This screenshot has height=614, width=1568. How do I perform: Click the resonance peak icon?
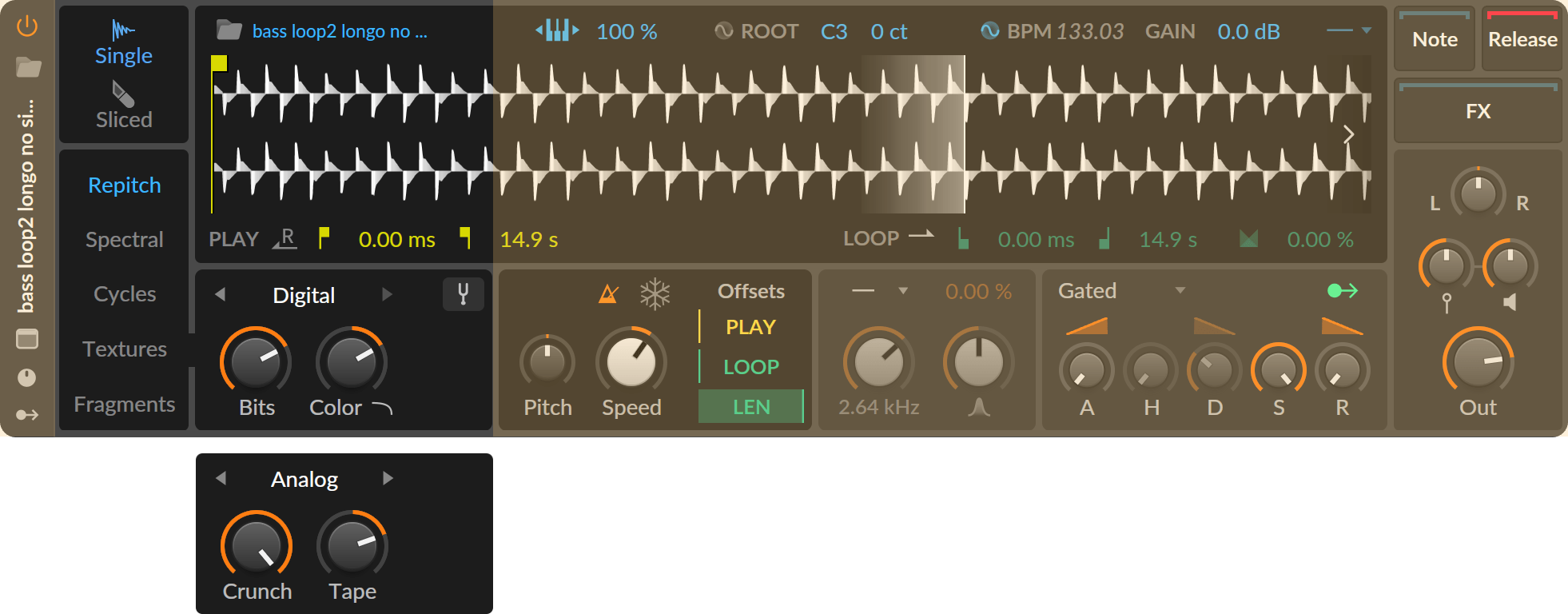click(979, 408)
